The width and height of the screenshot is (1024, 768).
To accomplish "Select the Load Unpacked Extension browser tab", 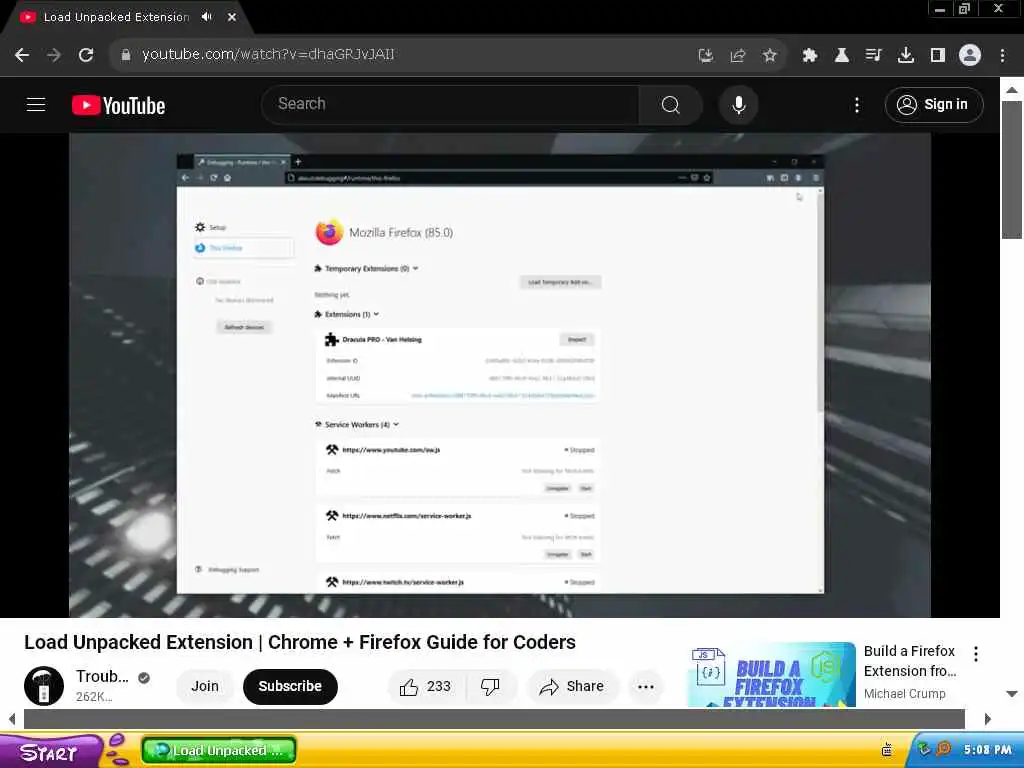I will tap(116, 17).
